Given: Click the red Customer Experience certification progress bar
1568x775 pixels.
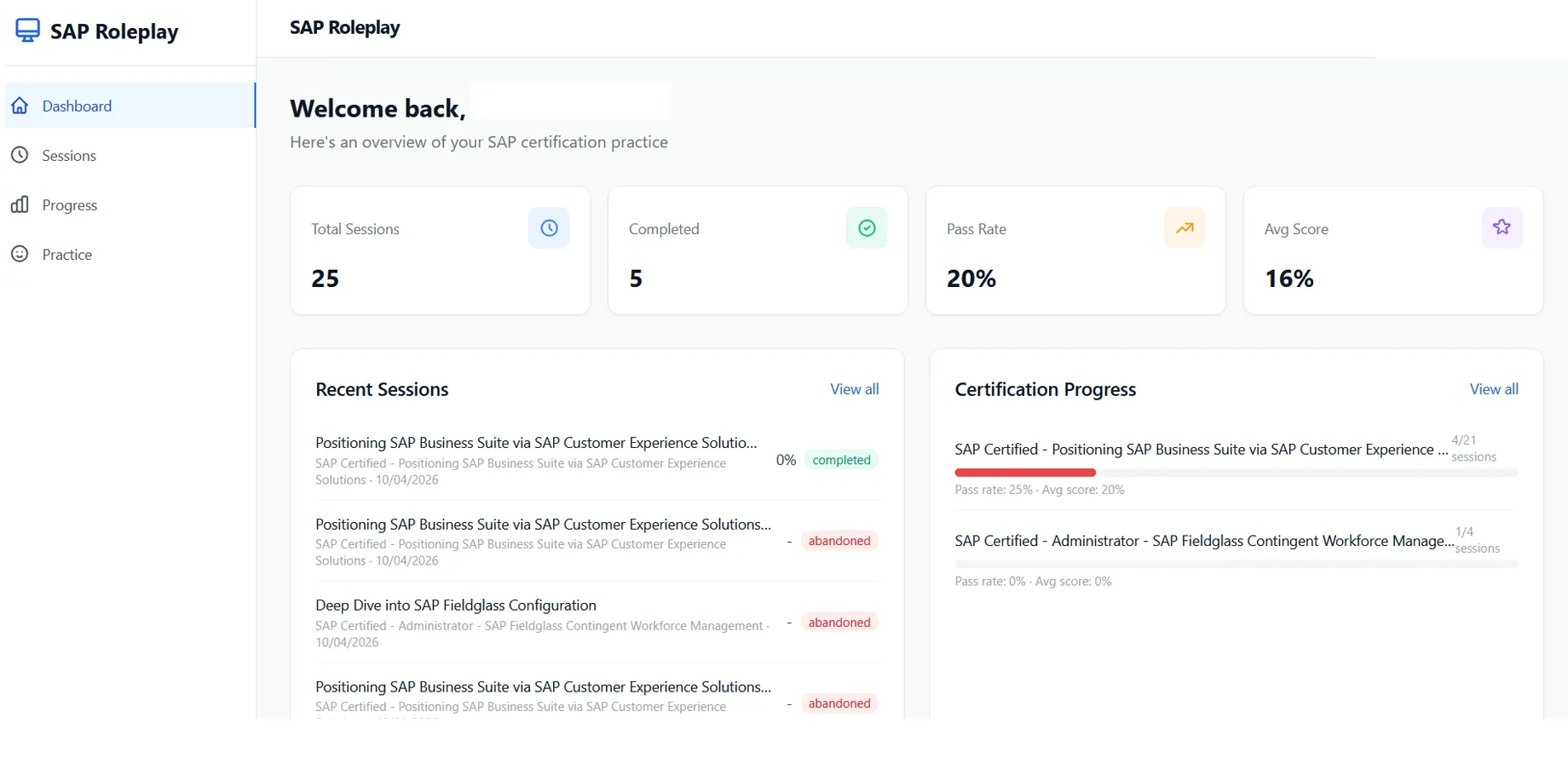Looking at the screenshot, I should click(1025, 473).
